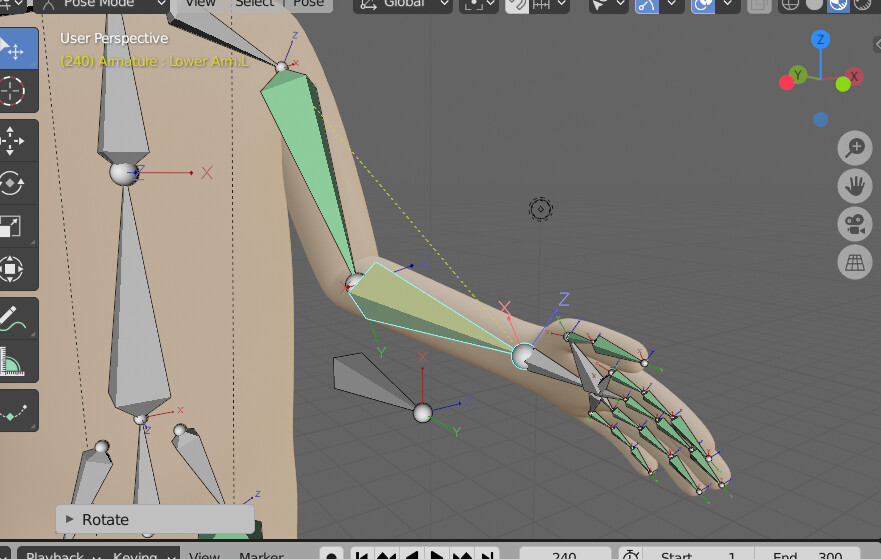Switch to wireframe viewport shading
The height and width of the screenshot is (559, 881).
tap(790, 5)
